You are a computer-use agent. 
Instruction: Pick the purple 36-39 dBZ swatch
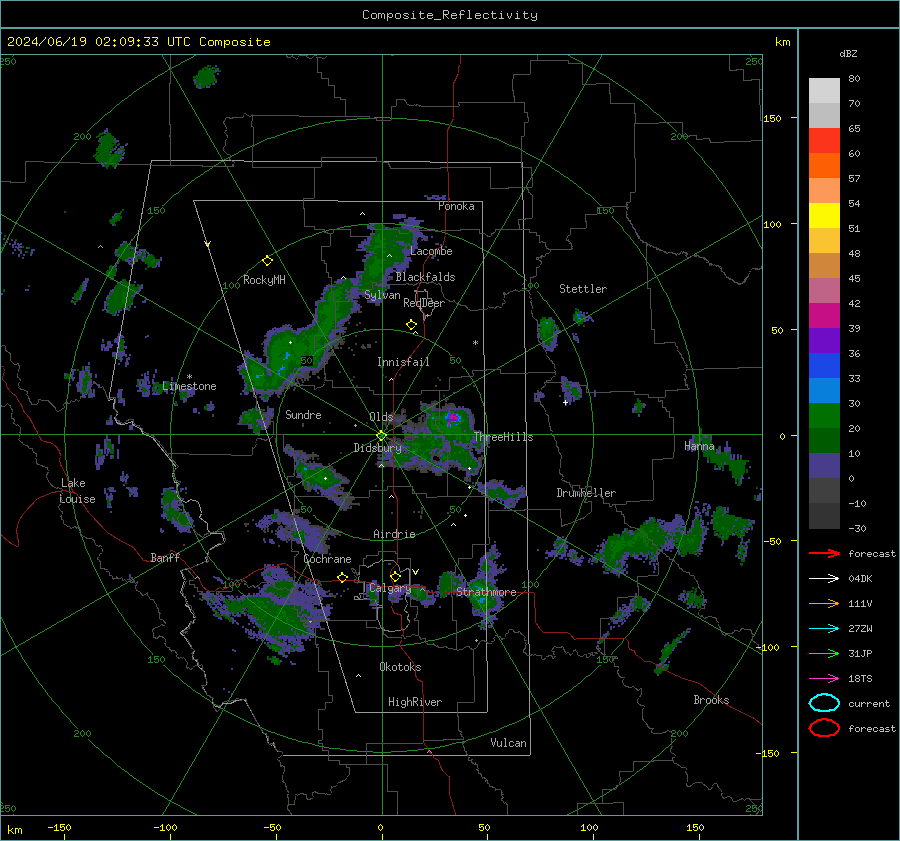point(824,341)
